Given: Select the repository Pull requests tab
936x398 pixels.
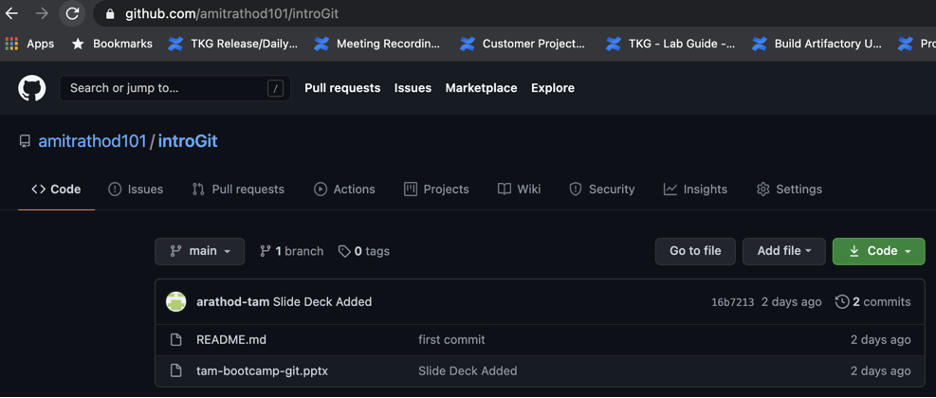Looking at the screenshot, I should tap(238, 189).
